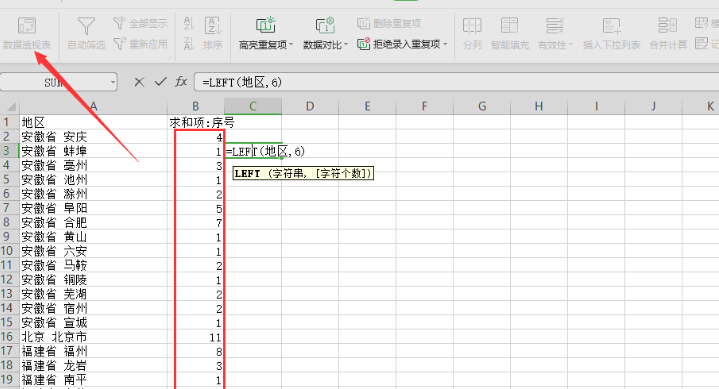Click the 智能填充 smart fill icon
Viewport: 719px width, 389px height.
pos(509,26)
